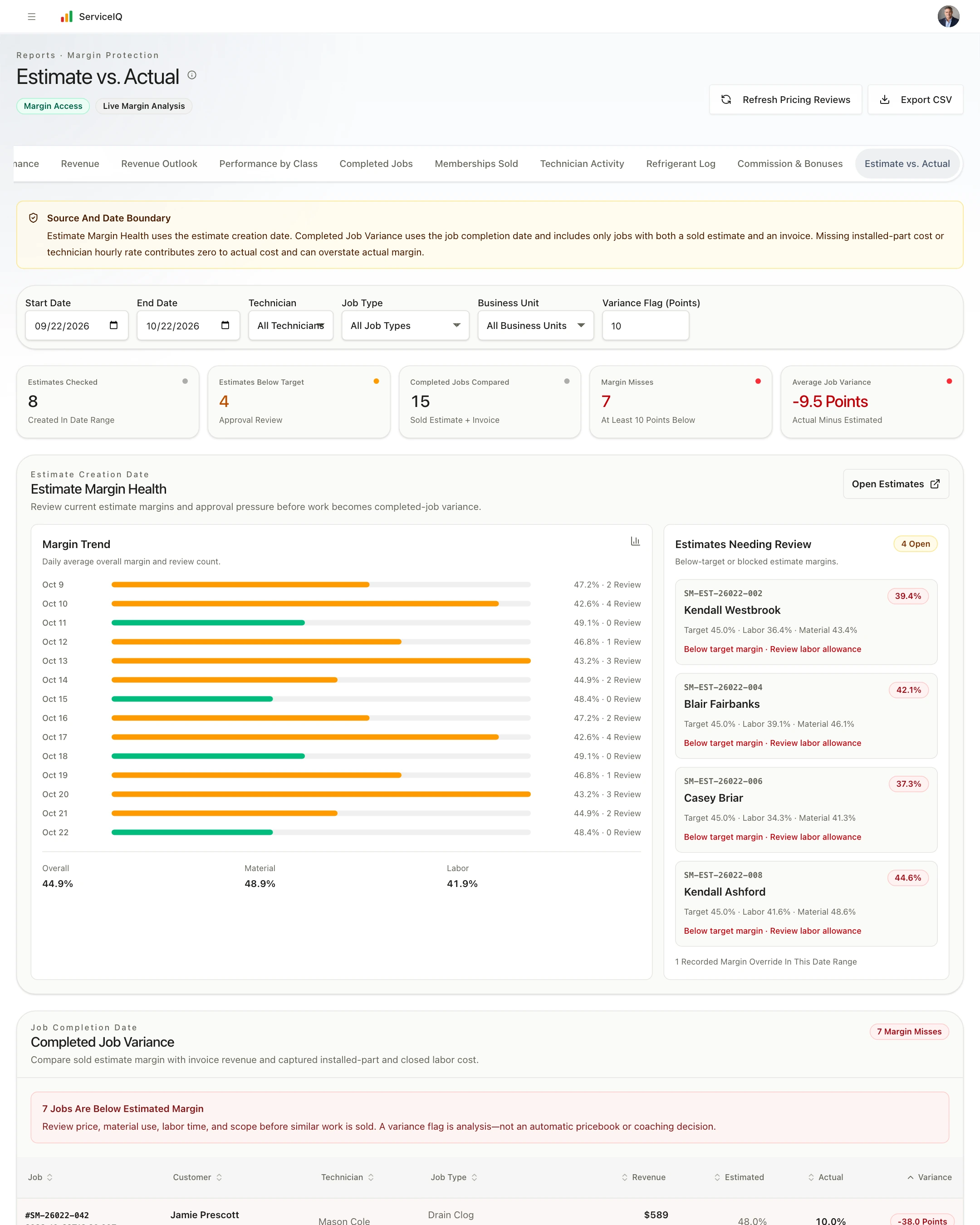Screen dimensions: 980x1225
Task: Click the Oct 11 green margin trend bar
Action: [208, 623]
